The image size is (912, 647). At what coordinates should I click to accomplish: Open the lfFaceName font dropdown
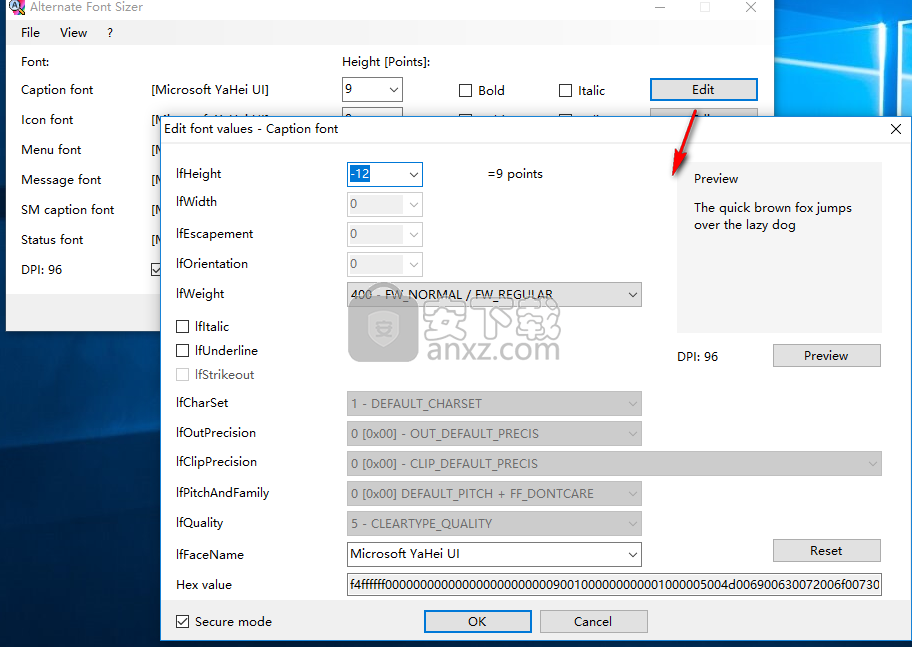[x=633, y=554]
